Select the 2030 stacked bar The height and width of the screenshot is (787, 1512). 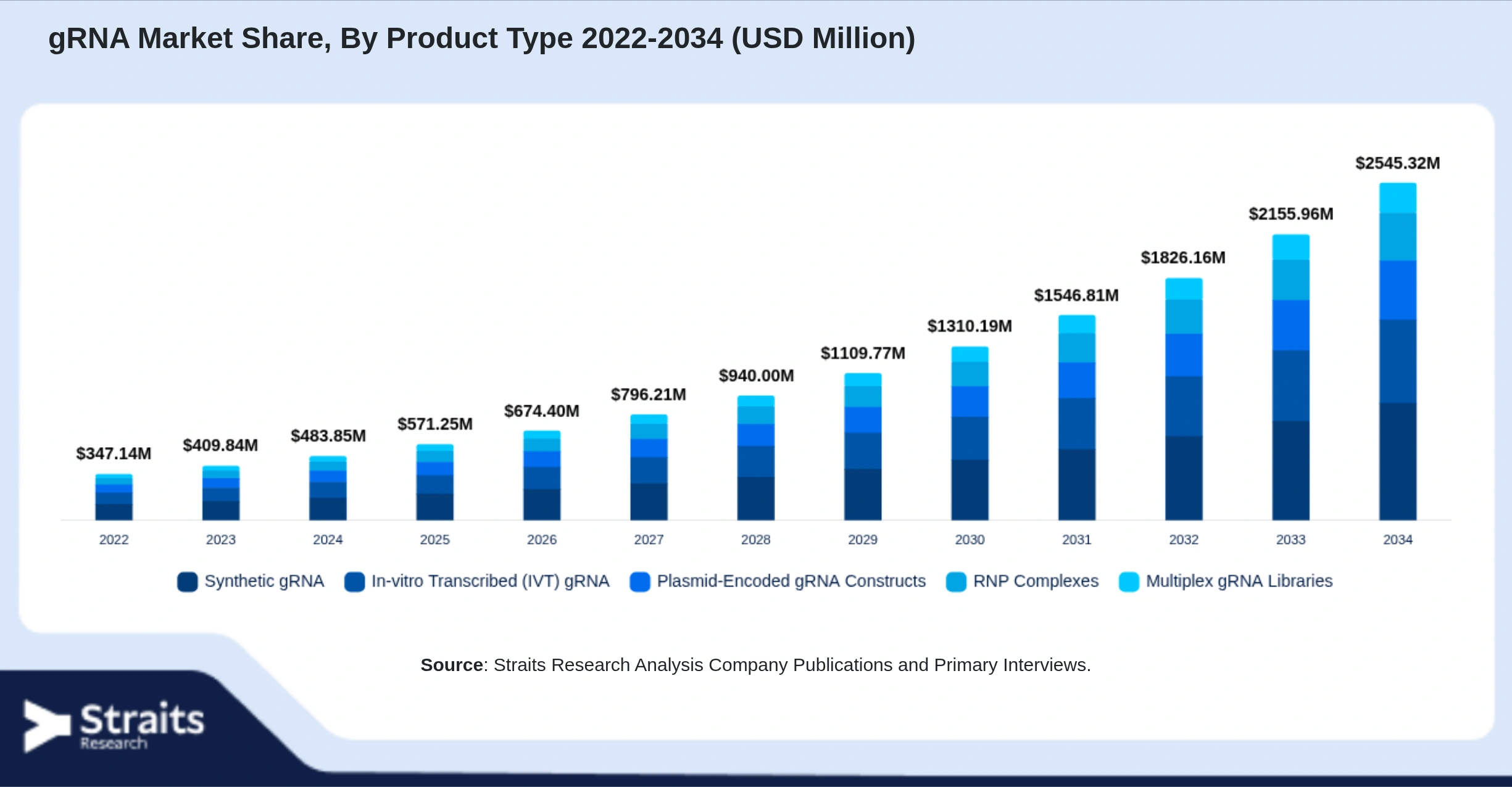pos(970,434)
